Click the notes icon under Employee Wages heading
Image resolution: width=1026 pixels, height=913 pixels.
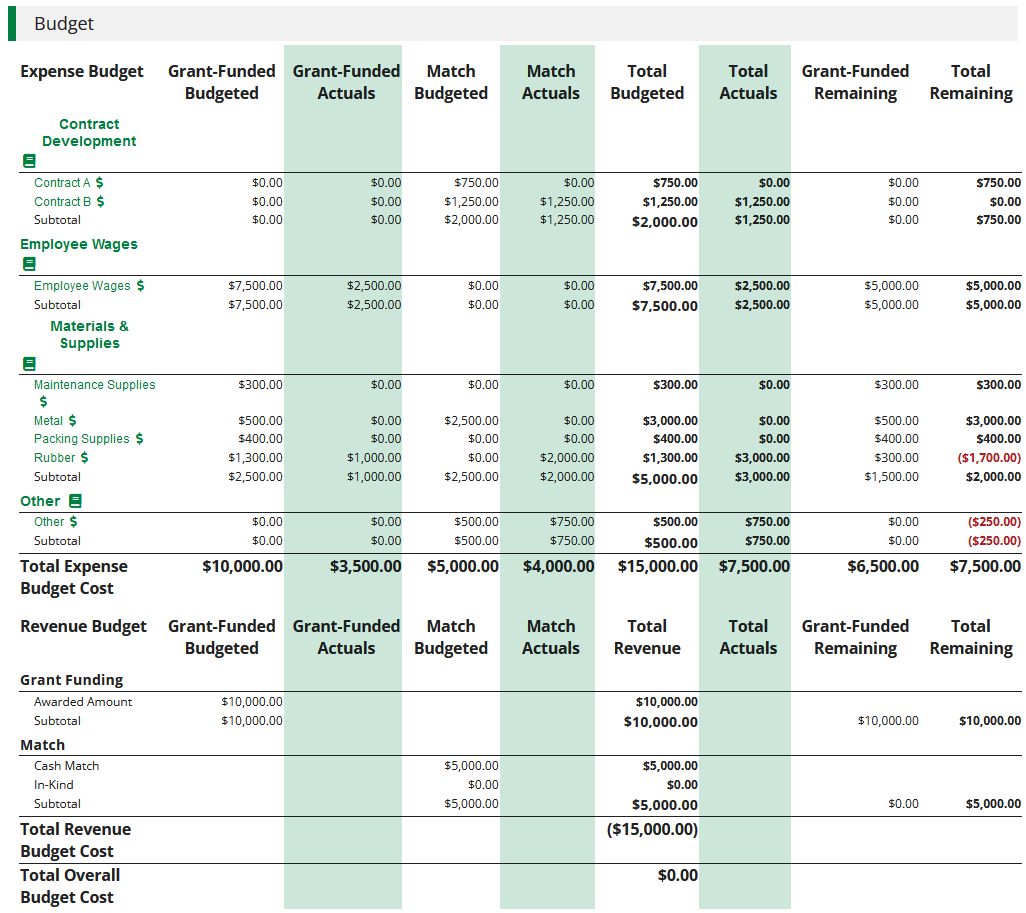(x=28, y=264)
